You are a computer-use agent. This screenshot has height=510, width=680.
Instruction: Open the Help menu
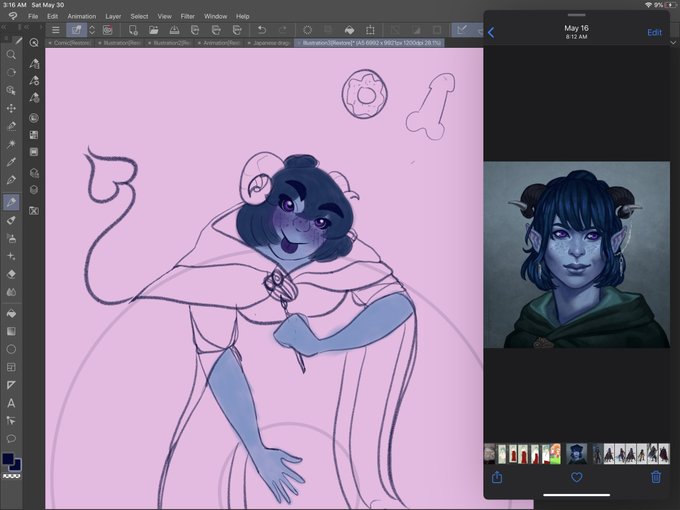click(x=242, y=16)
